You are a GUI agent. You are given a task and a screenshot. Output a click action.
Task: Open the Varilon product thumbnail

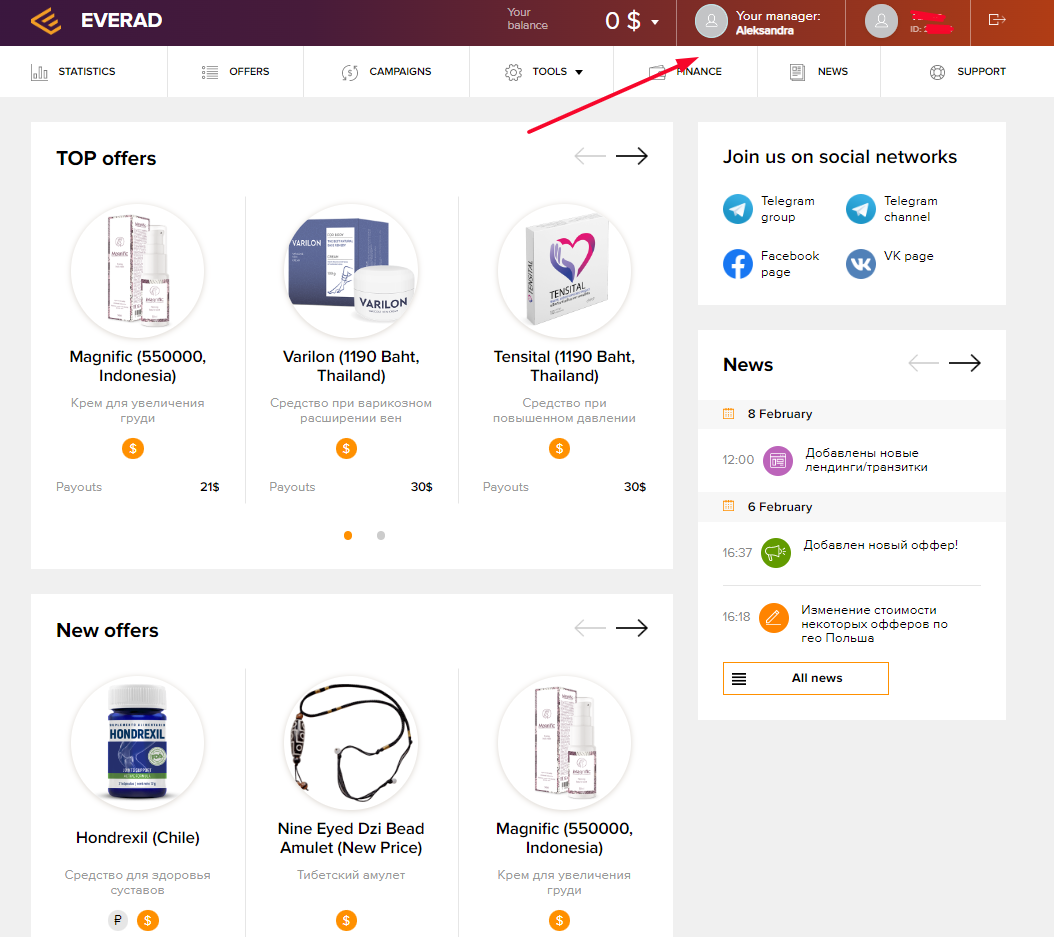coord(351,271)
